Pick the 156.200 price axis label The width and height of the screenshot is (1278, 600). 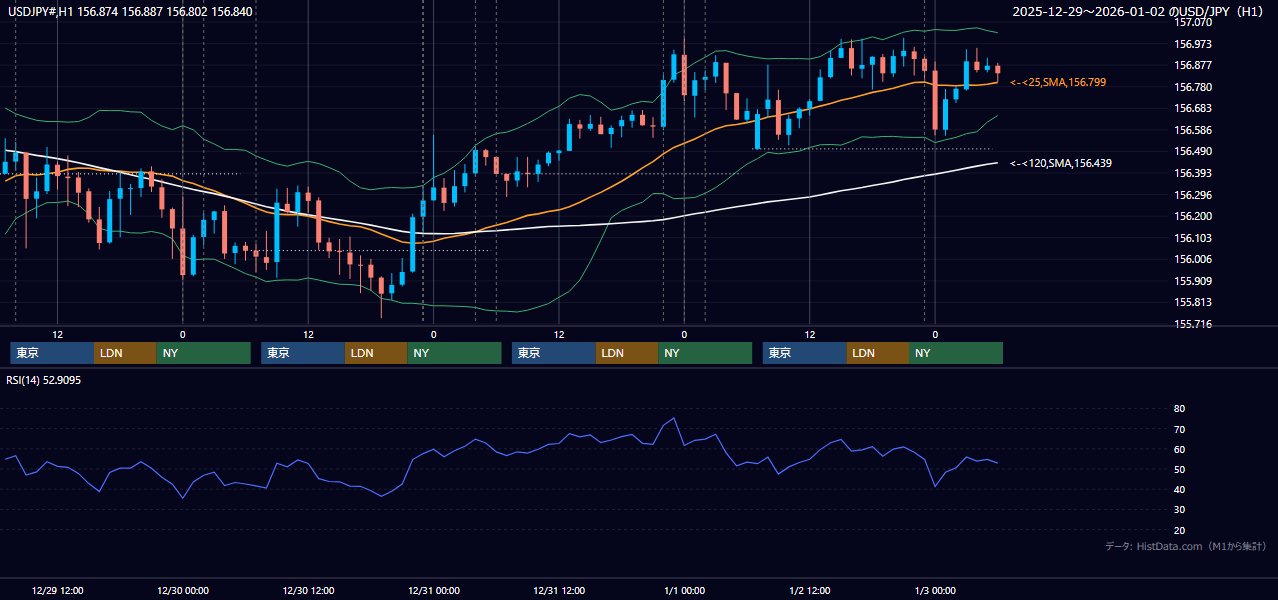[x=1192, y=216]
